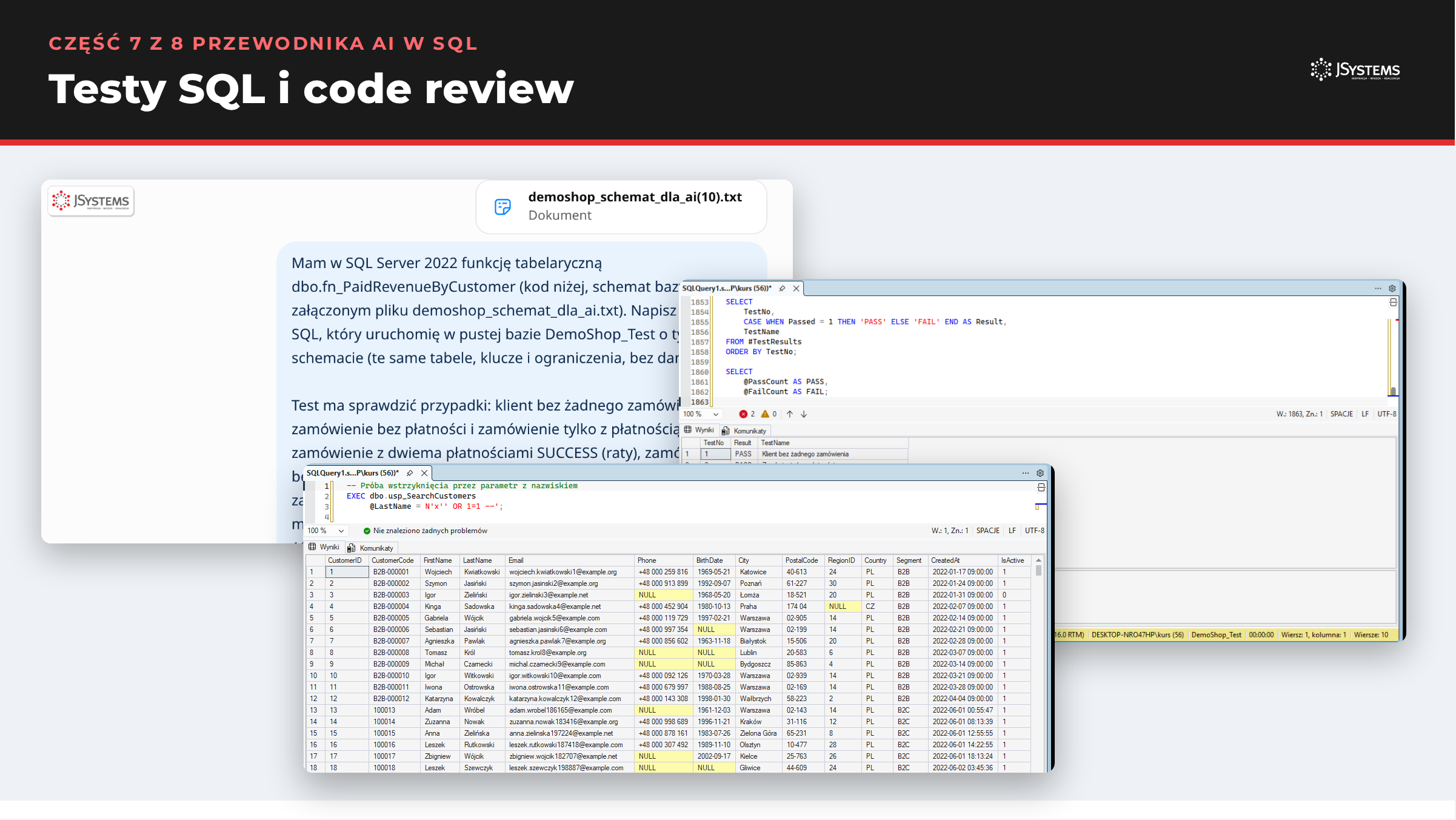The image size is (1456, 820).
Task: Place cursor on the 'ORDER BY TestNo;' code line
Action: click(761, 352)
